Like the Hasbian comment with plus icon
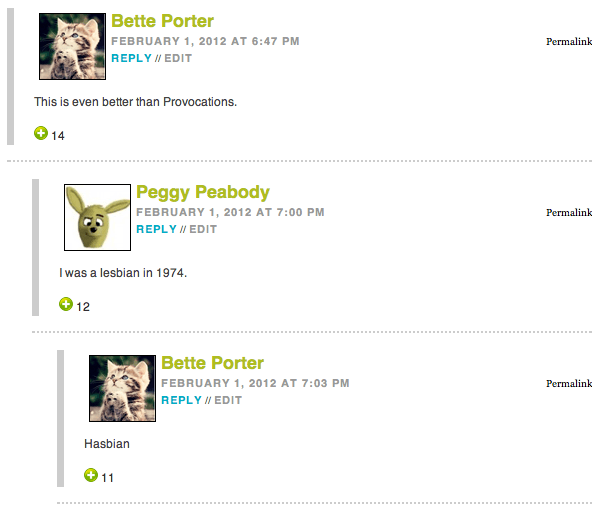The height and width of the screenshot is (514, 599). point(91,475)
